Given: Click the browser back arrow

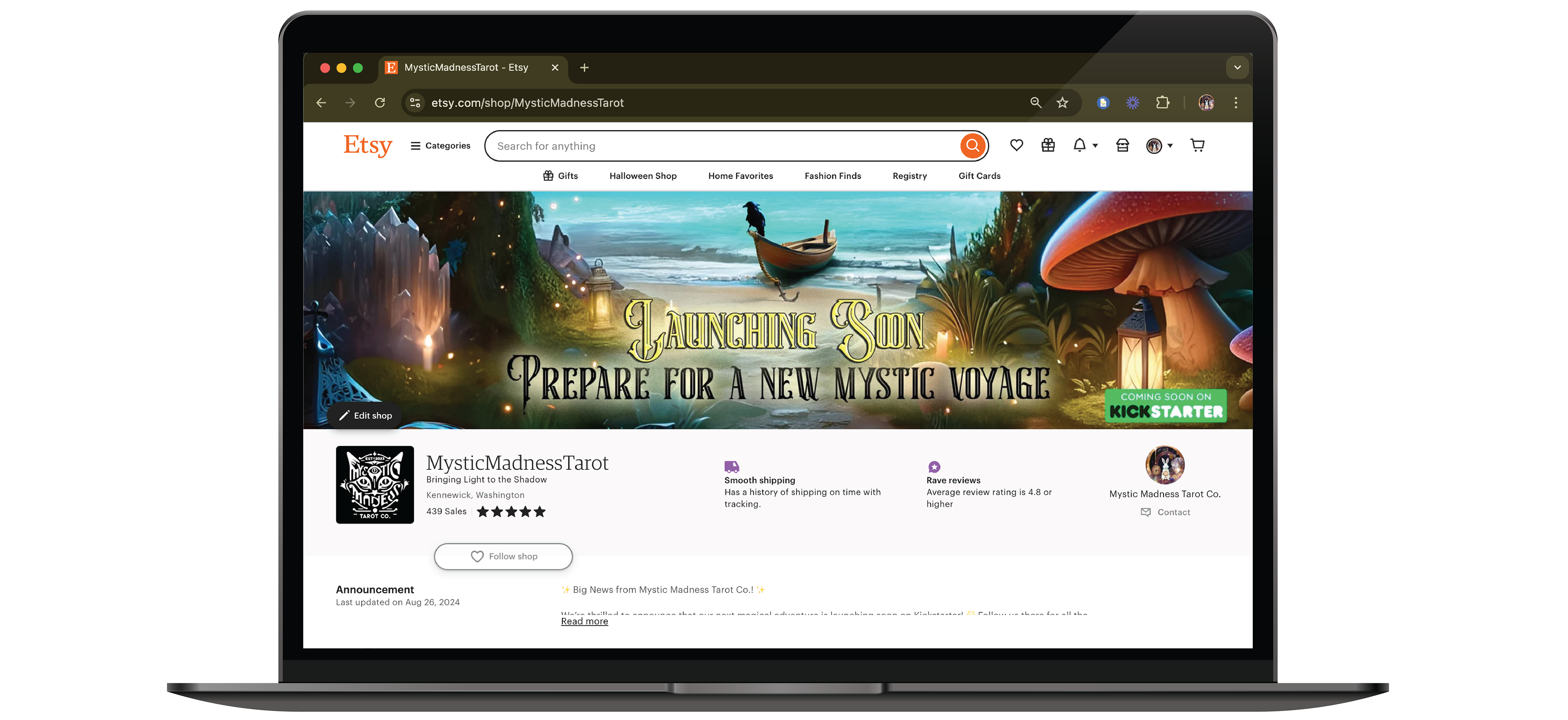Looking at the screenshot, I should pyautogui.click(x=321, y=103).
